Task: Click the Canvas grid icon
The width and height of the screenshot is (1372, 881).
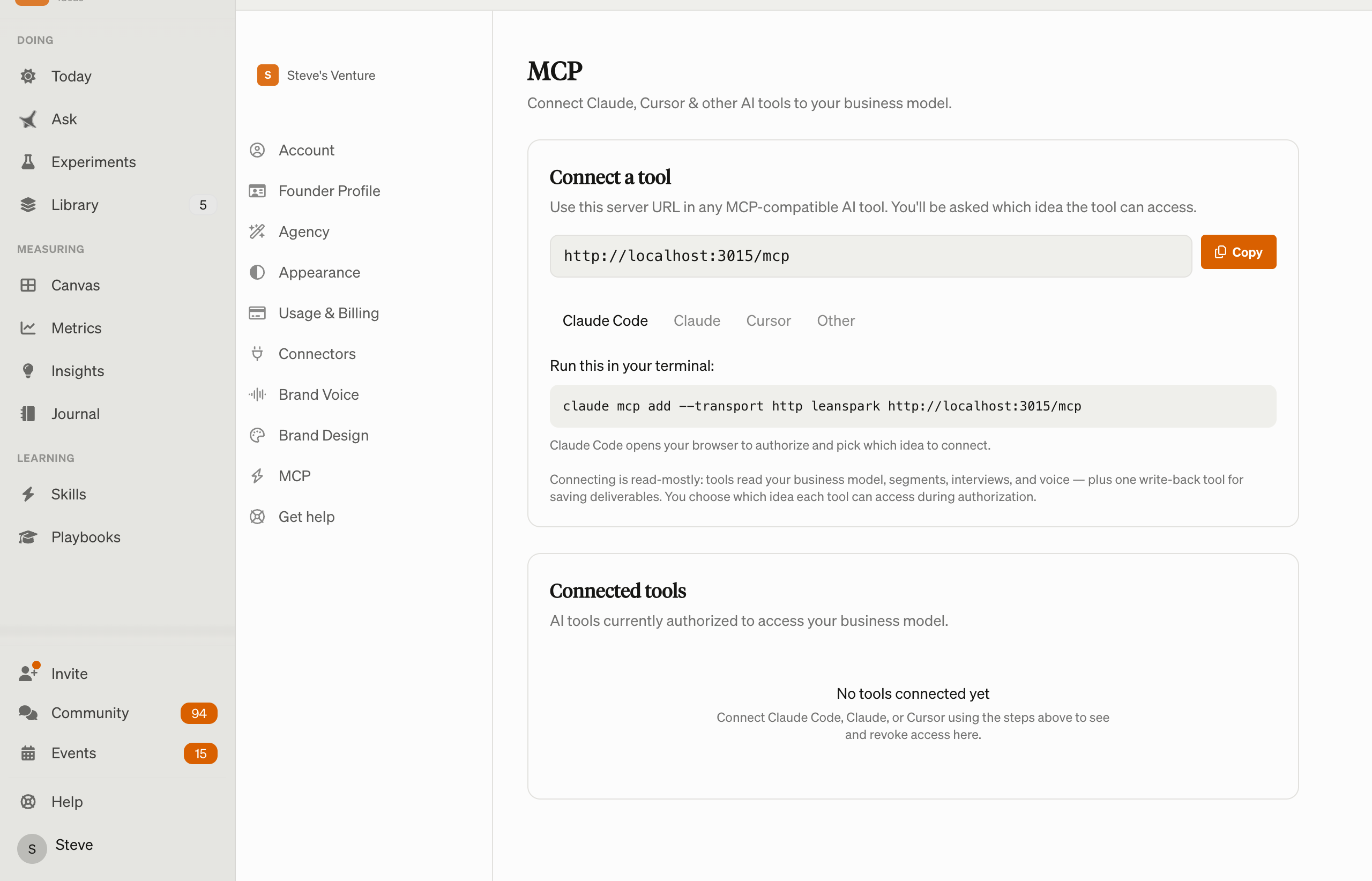Action: tap(28, 285)
